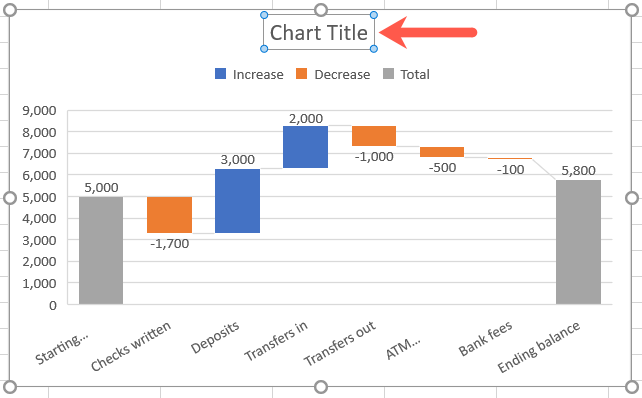Click the gray Total legend swatch

coord(388,74)
